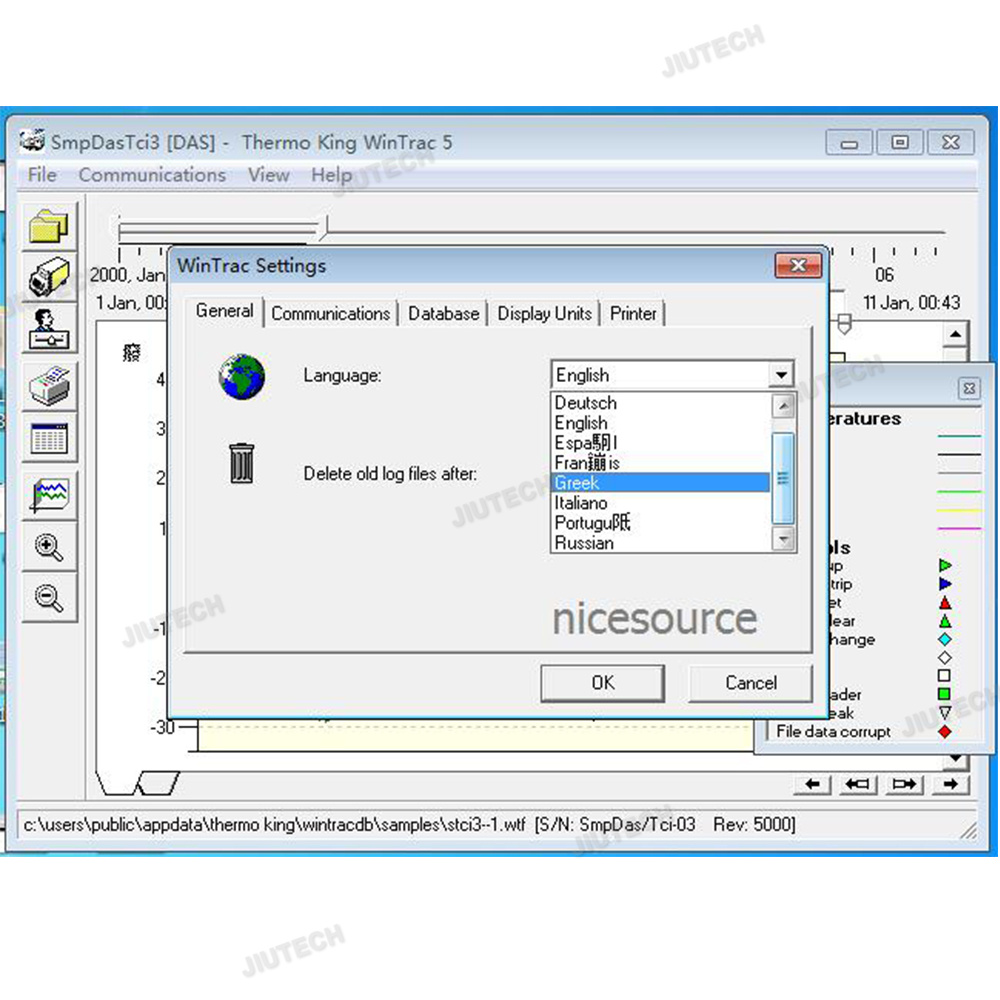Select Deutsch from the language list

coord(661,403)
